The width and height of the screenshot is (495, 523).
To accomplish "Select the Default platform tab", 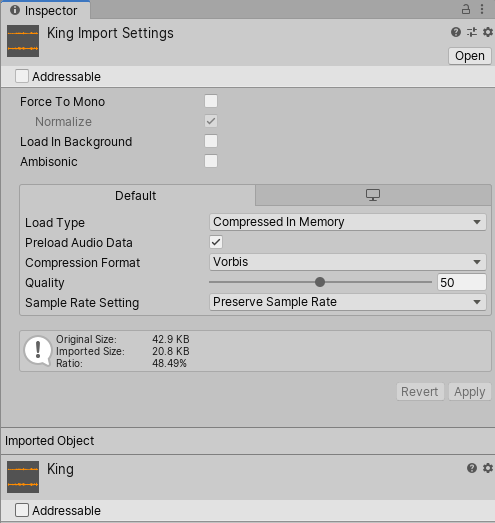I will coord(137,195).
